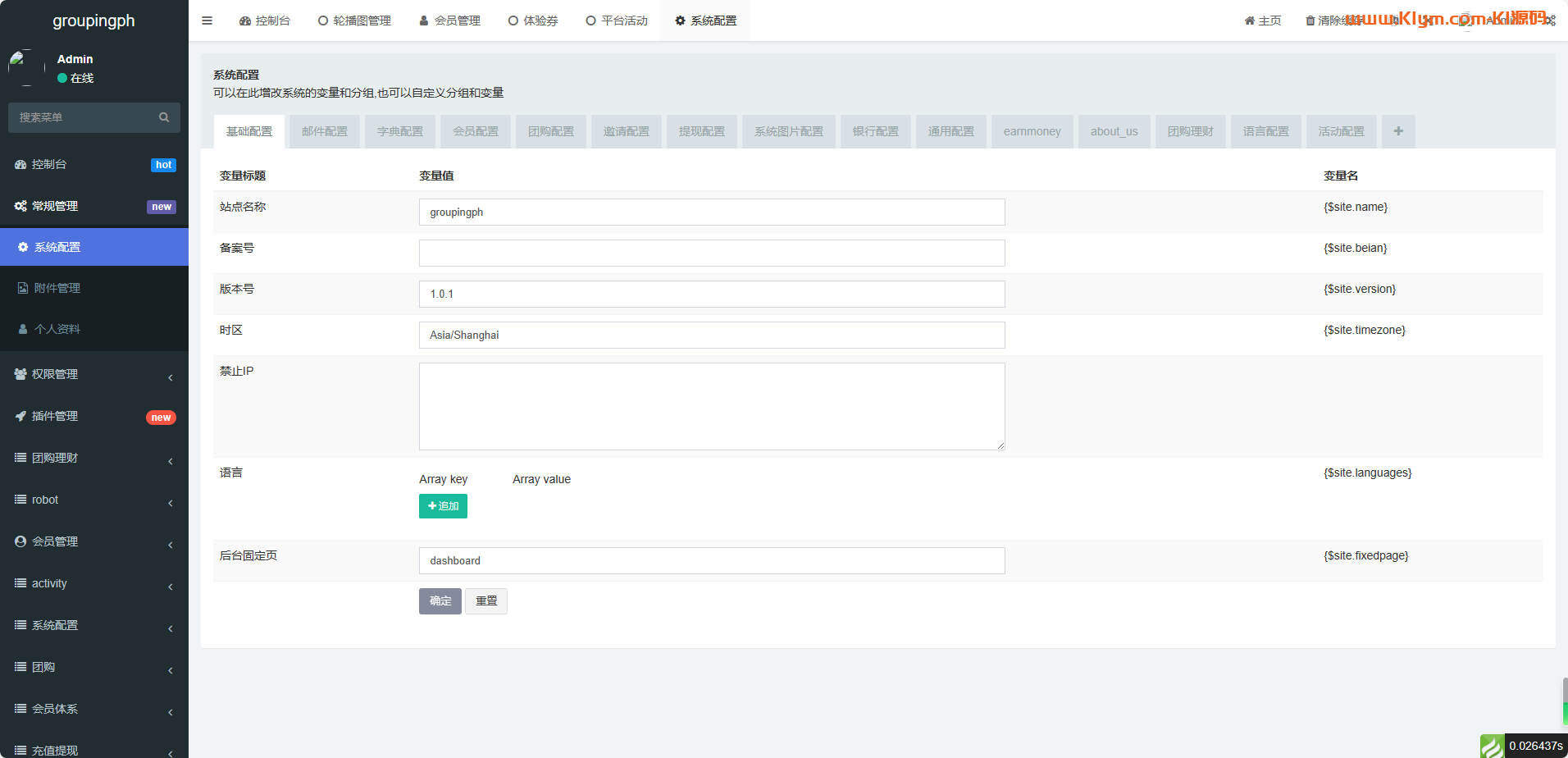Click the list icon next to activity

[x=21, y=583]
